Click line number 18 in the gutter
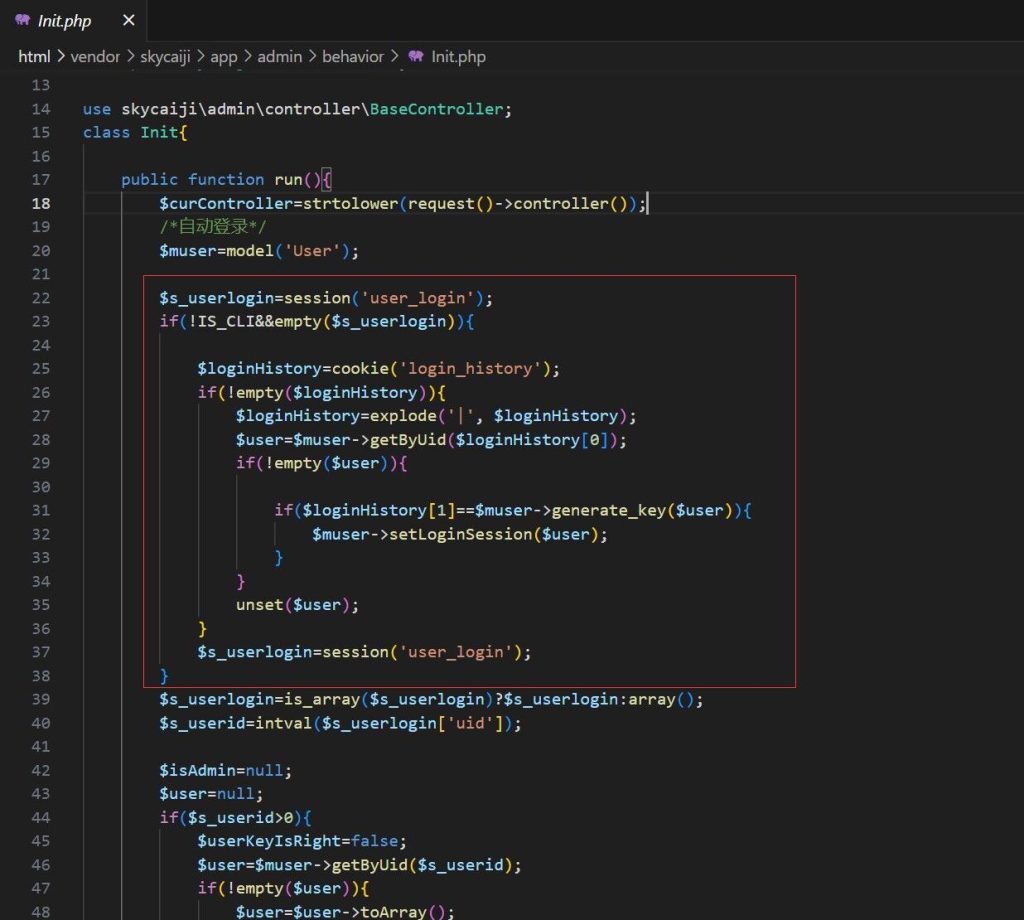Screen dimensions: 1024x920 40,203
